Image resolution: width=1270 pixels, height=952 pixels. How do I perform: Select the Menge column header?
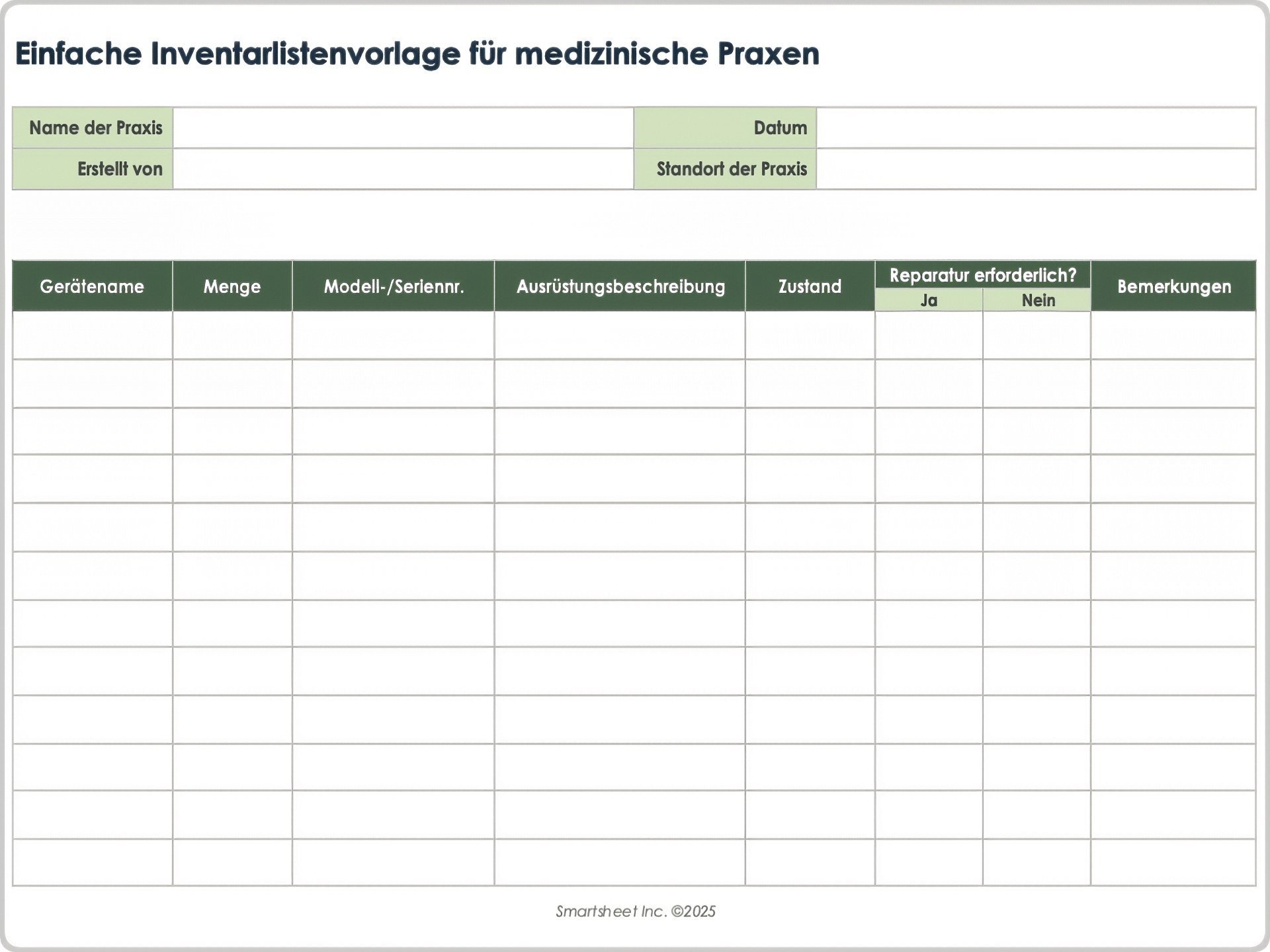tap(232, 286)
